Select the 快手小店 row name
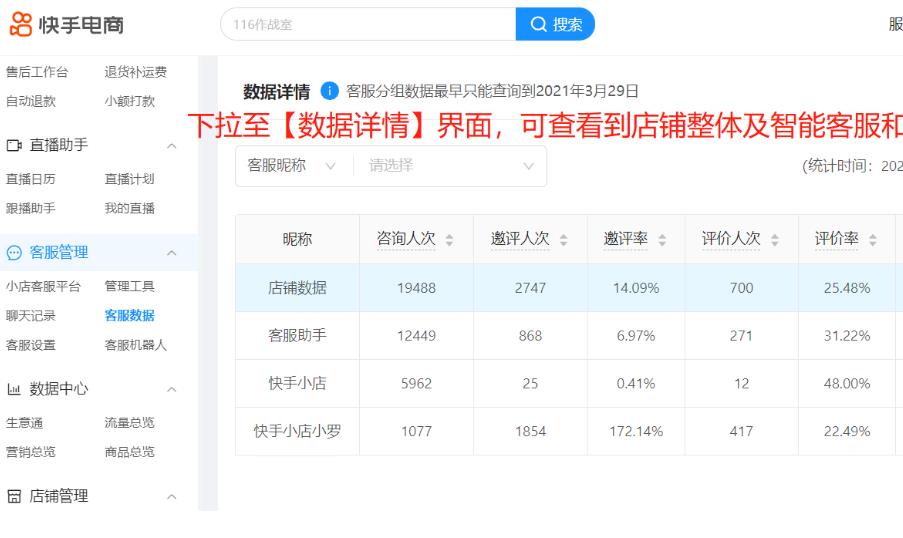Image resolution: width=903 pixels, height=538 pixels. point(297,383)
